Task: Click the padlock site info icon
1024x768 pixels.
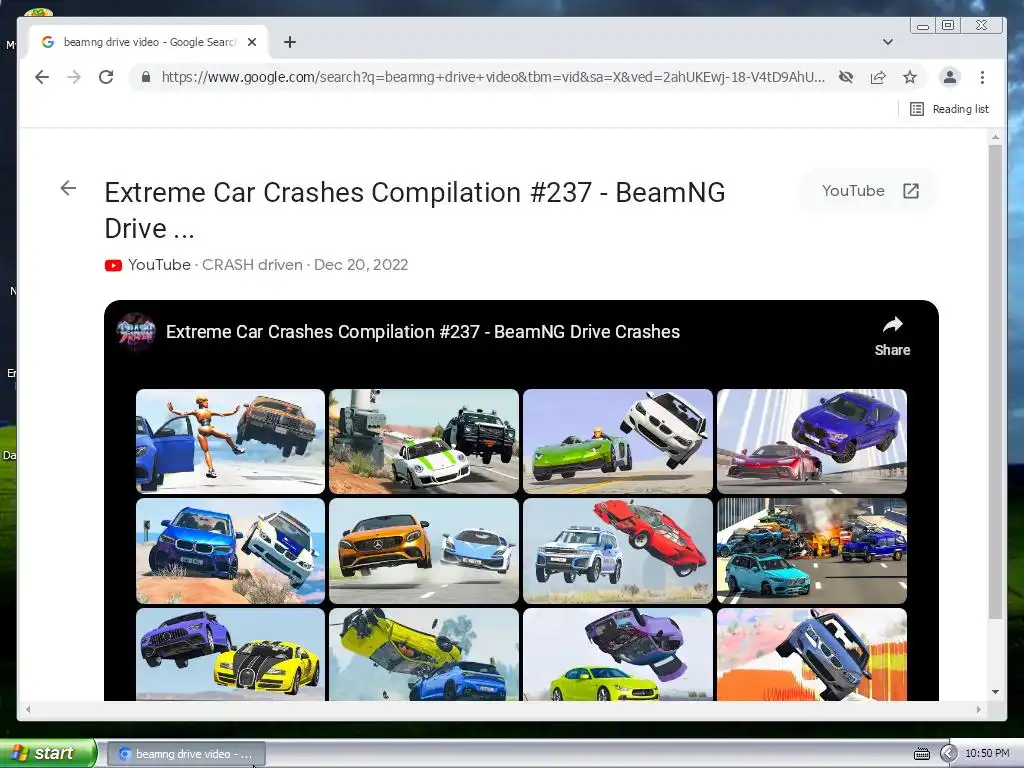Action: pos(146,77)
